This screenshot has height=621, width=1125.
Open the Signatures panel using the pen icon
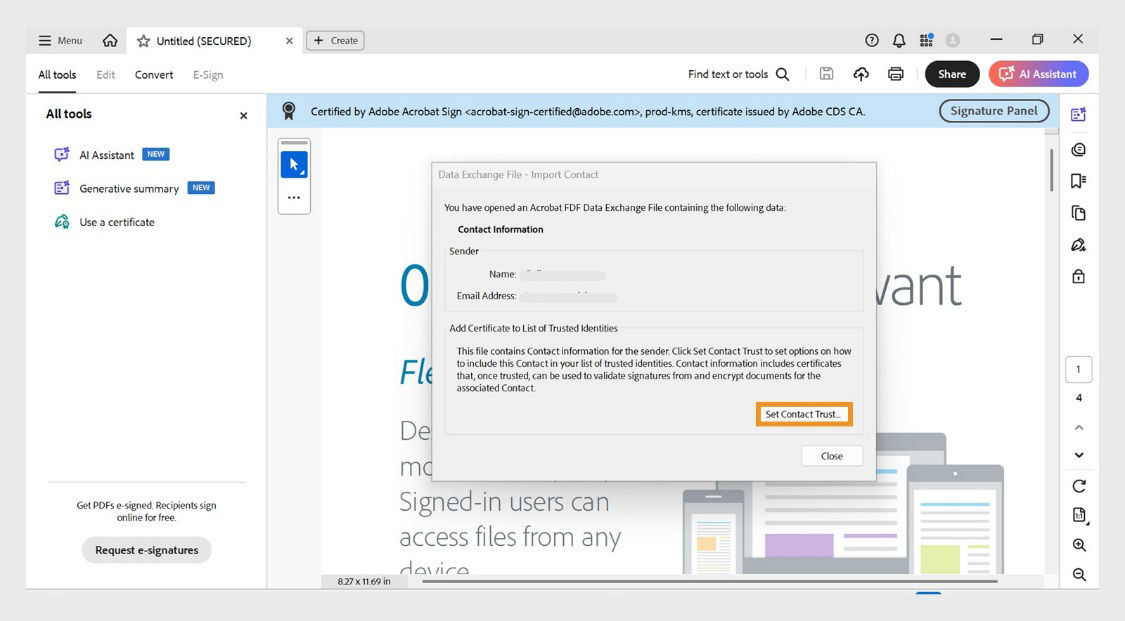pyautogui.click(x=1078, y=244)
